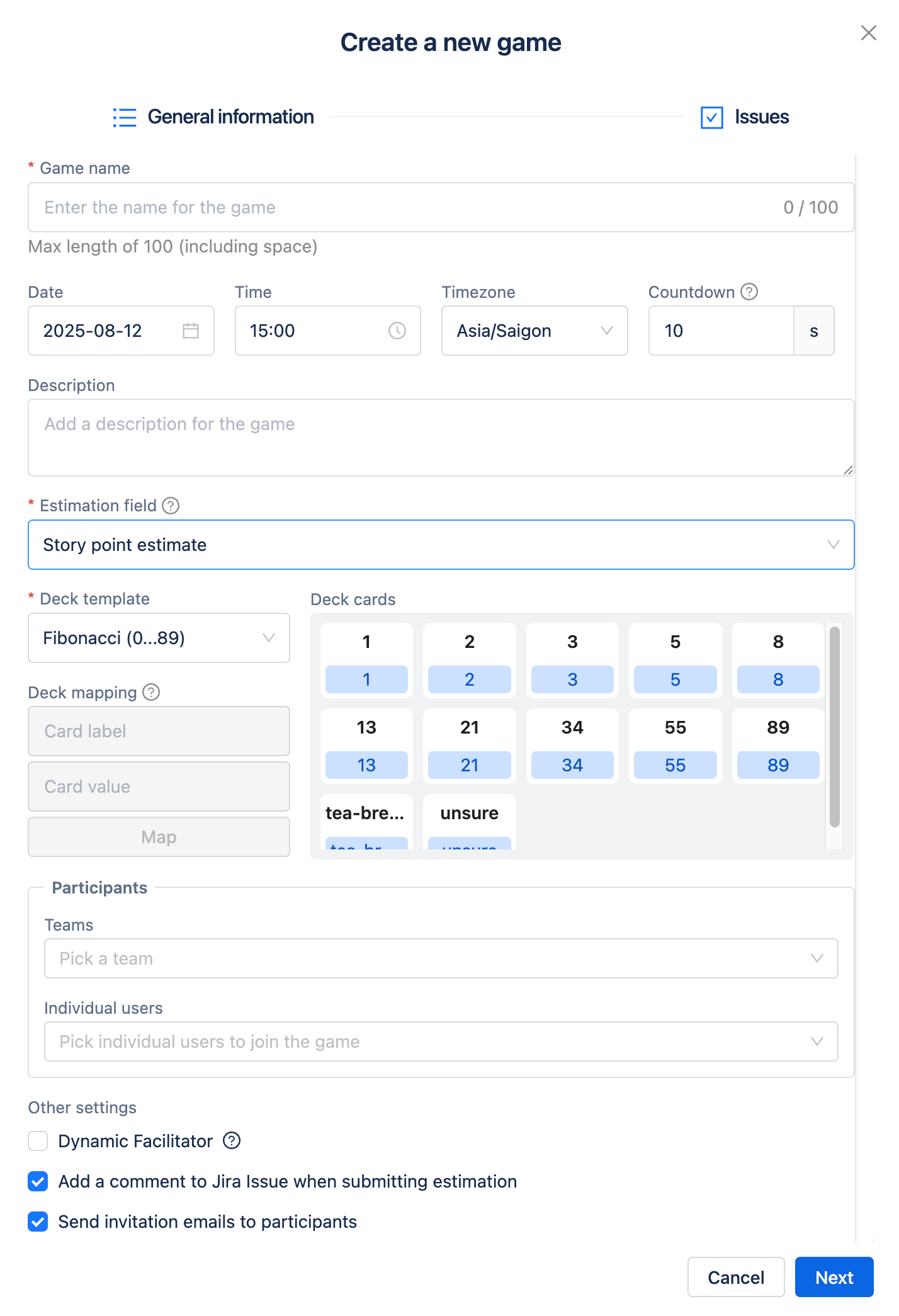Click the Countdown help question icon
Screen dimensions: 899x1316
(x=749, y=292)
